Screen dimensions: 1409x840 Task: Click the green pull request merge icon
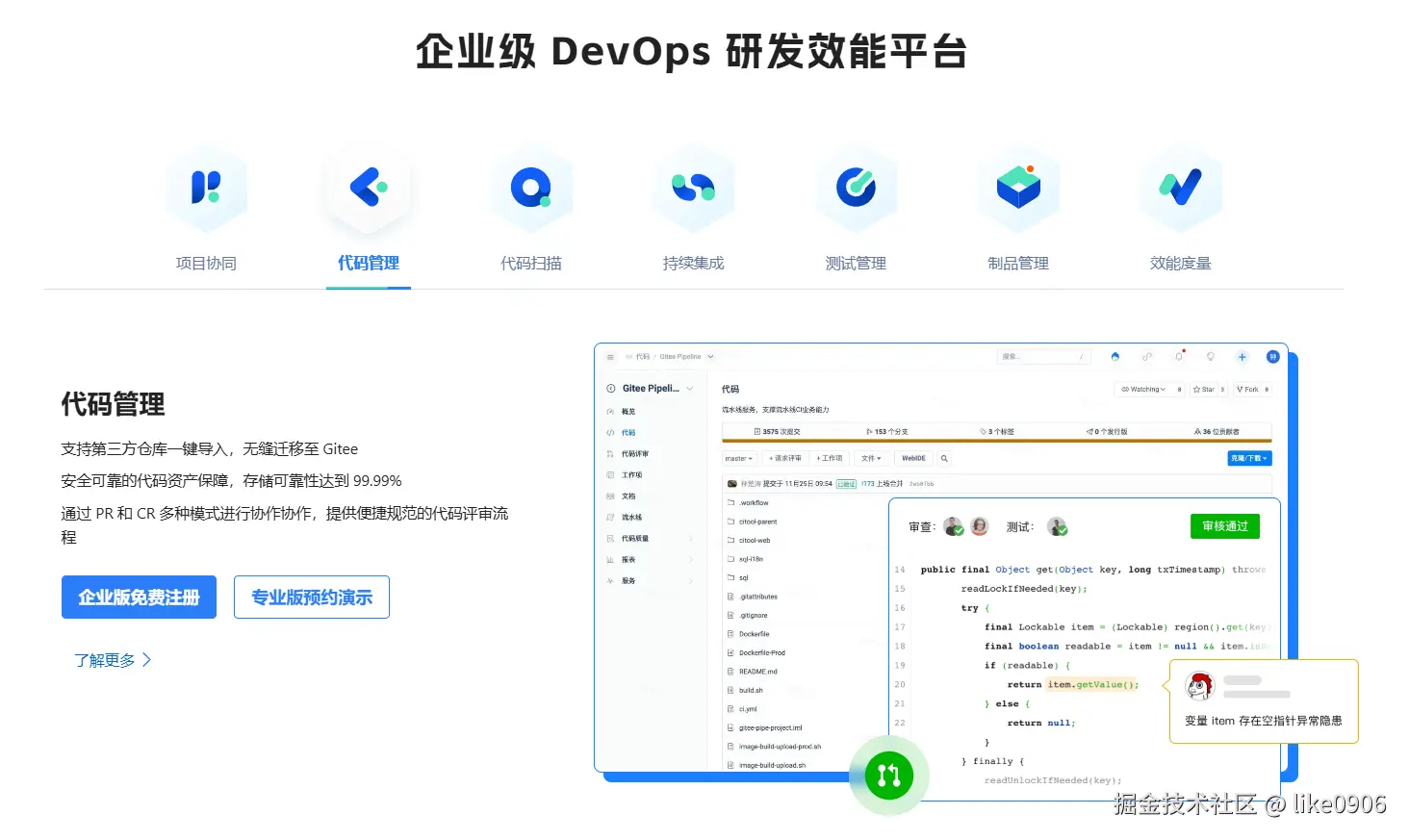point(889,776)
